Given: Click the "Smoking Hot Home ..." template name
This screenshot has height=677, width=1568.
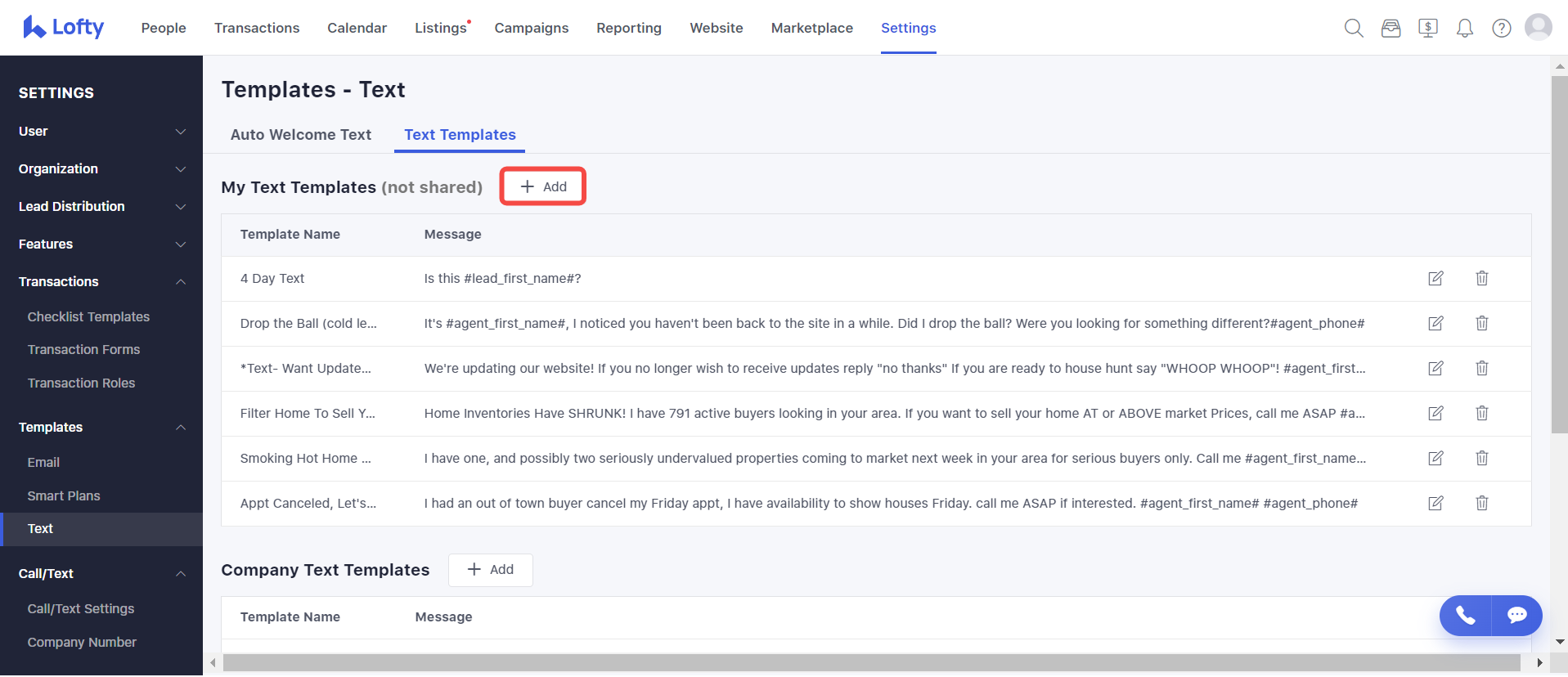Looking at the screenshot, I should click(305, 458).
